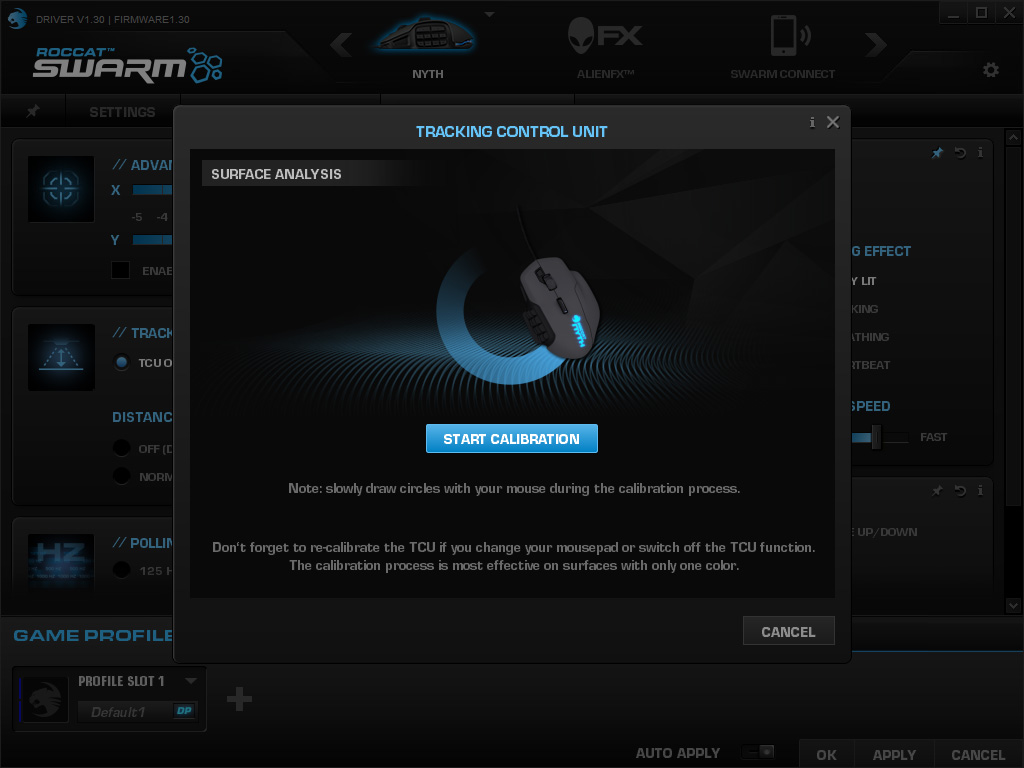Click the SURFACE ANALYSIS header
Viewport: 1024px width, 768px height.
pos(276,174)
